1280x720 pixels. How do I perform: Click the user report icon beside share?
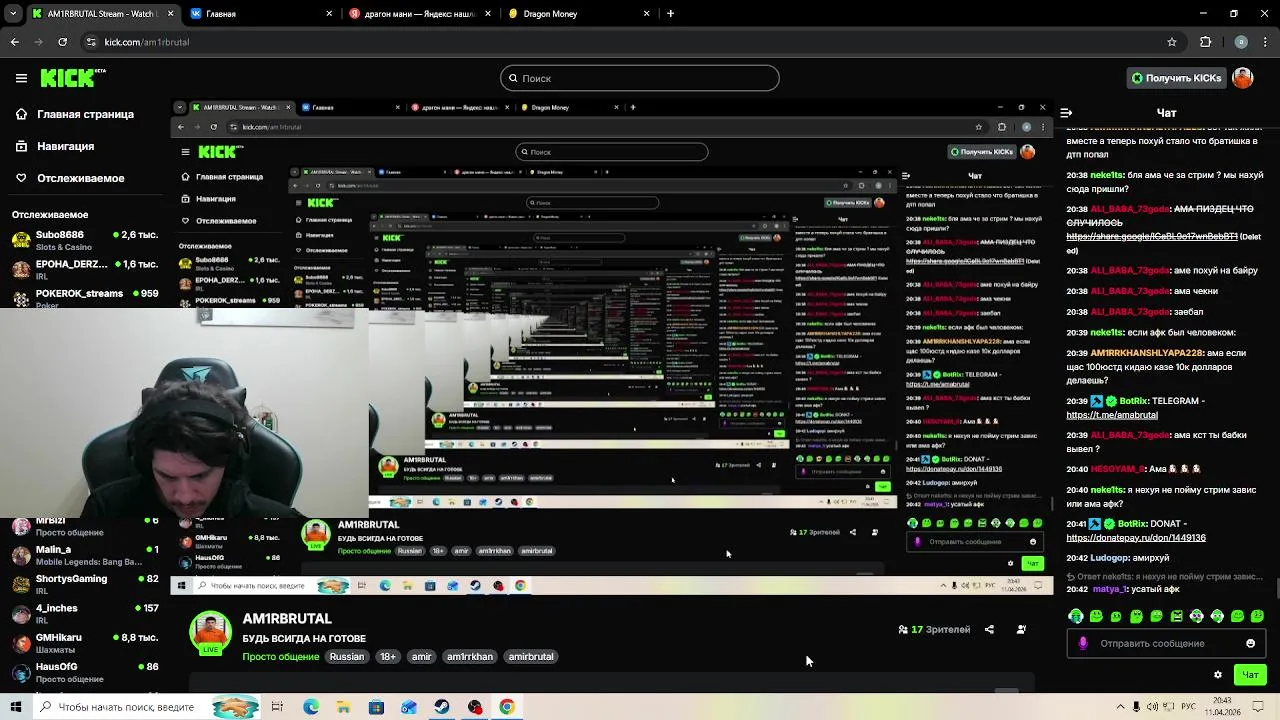point(1021,629)
